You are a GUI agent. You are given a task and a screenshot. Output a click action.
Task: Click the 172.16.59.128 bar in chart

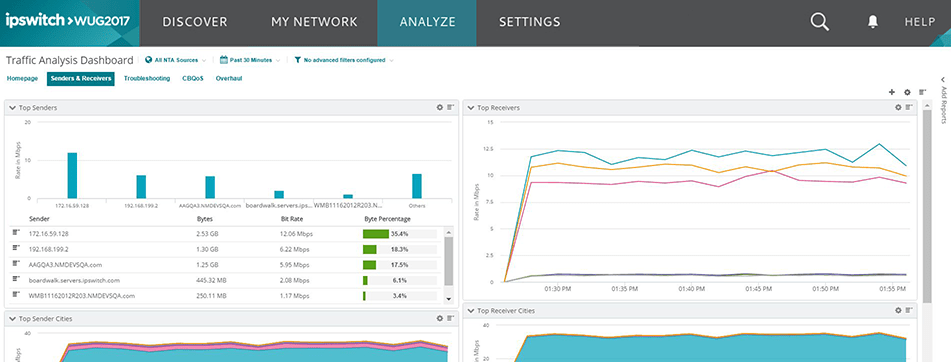click(72, 175)
